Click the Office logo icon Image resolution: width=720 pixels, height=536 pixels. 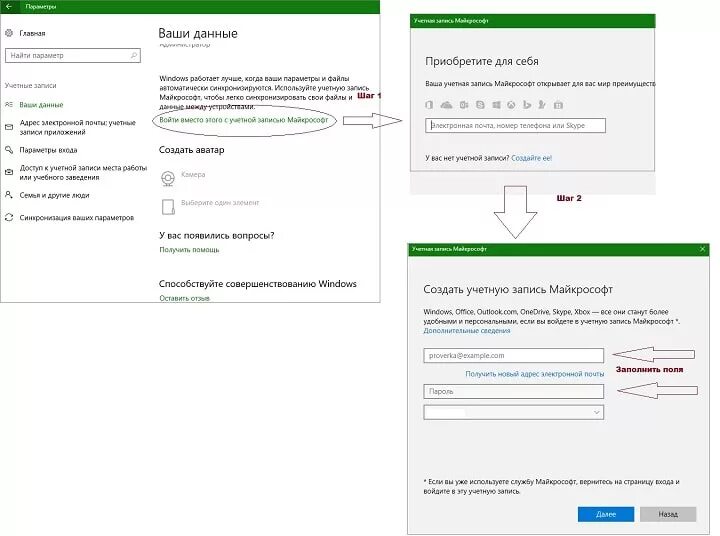[429, 105]
